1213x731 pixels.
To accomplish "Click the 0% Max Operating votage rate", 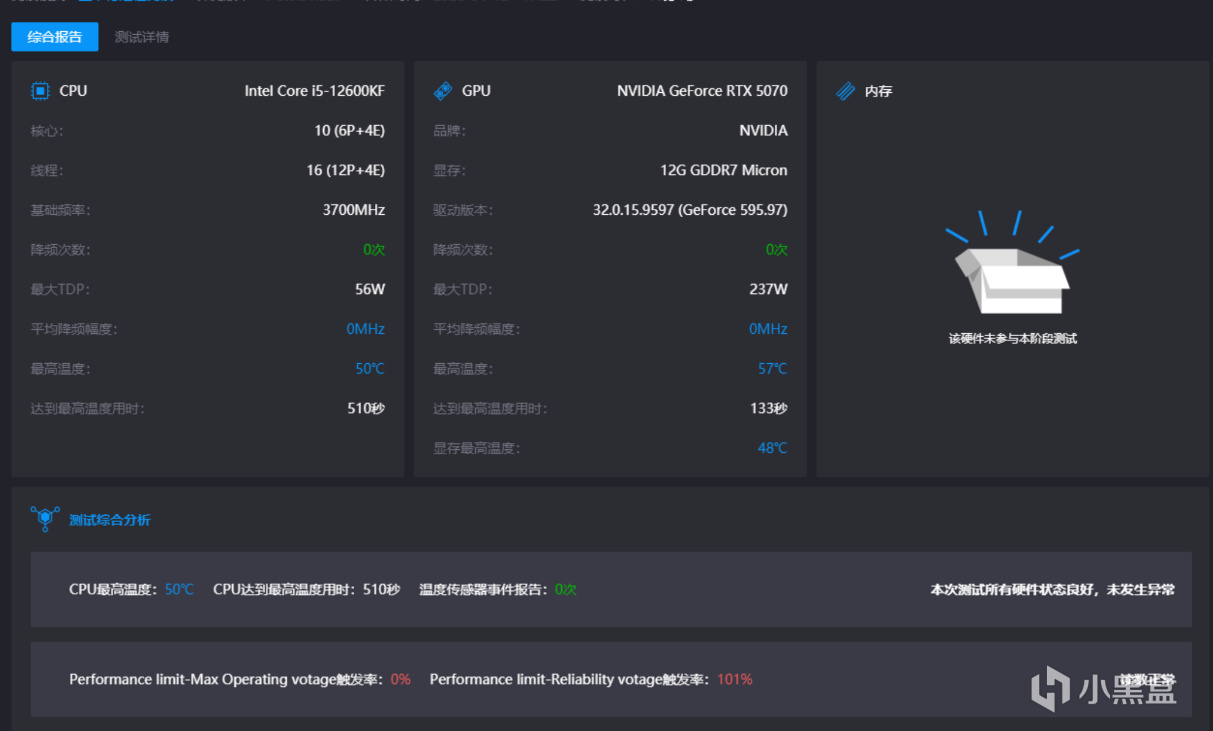I will (400, 679).
